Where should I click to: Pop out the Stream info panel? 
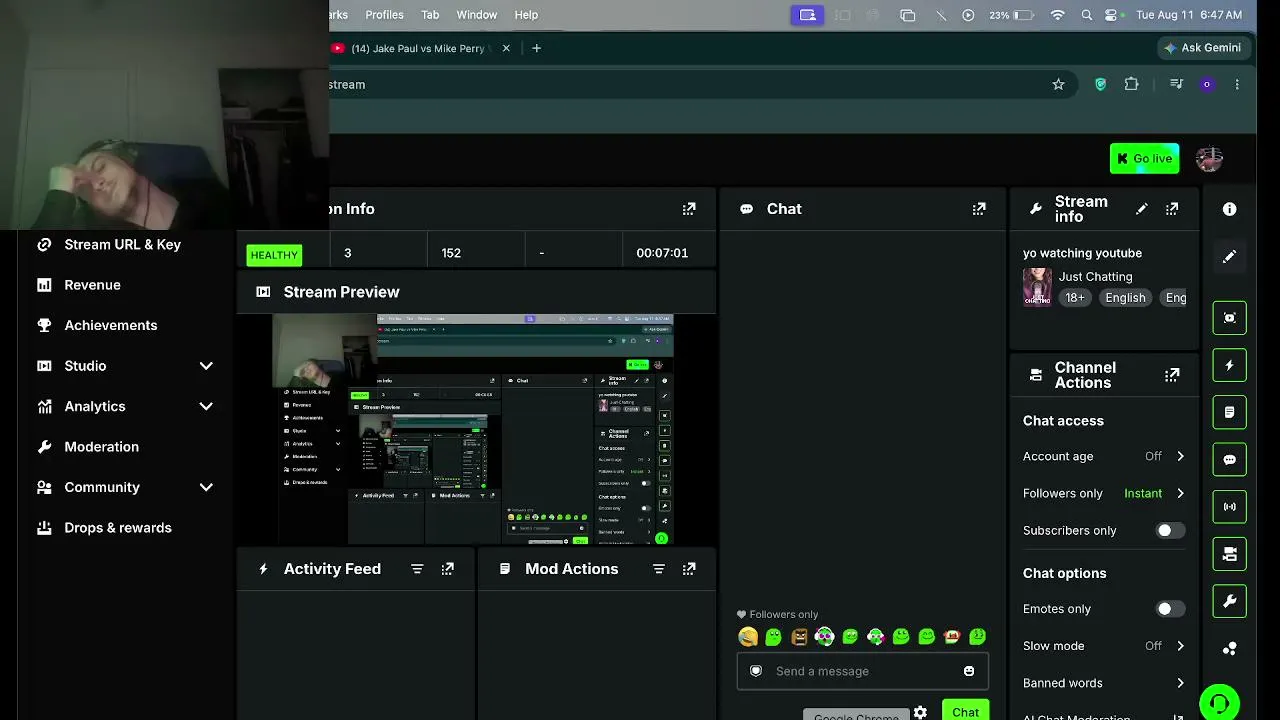click(1172, 209)
